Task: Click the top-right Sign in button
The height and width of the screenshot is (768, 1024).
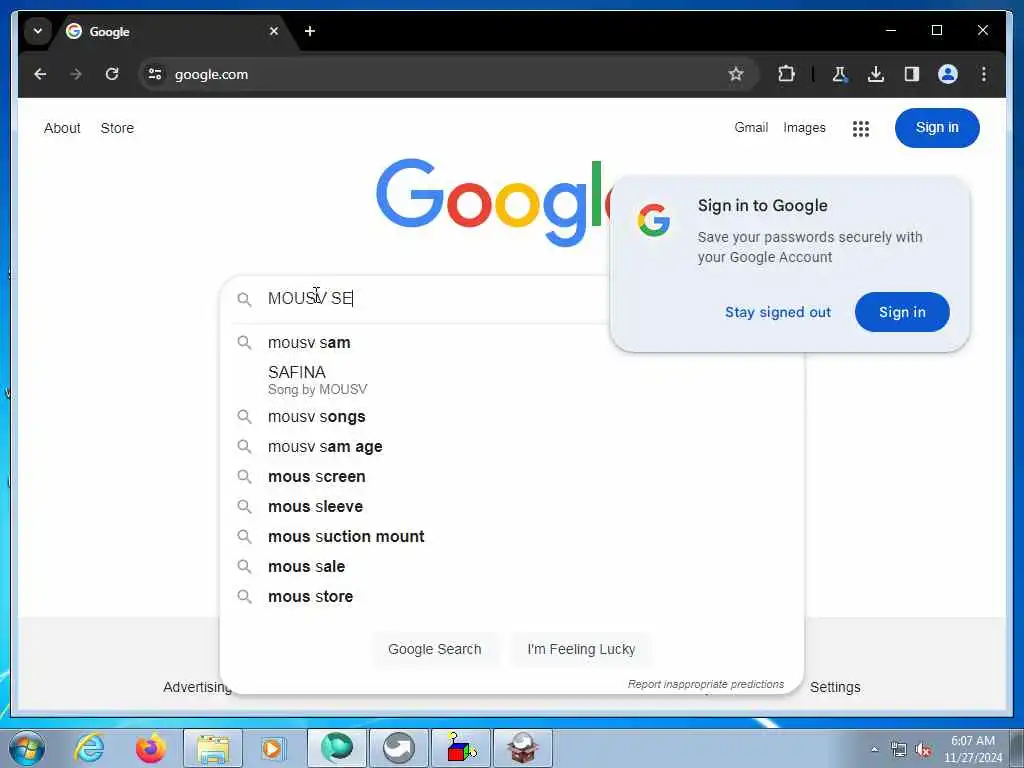Action: click(x=937, y=127)
